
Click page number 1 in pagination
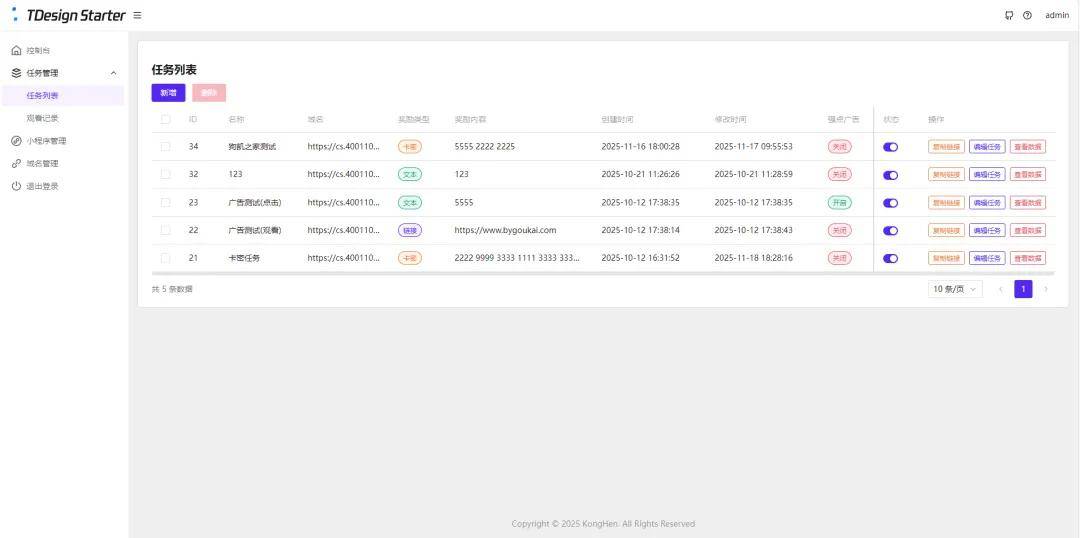1023,289
